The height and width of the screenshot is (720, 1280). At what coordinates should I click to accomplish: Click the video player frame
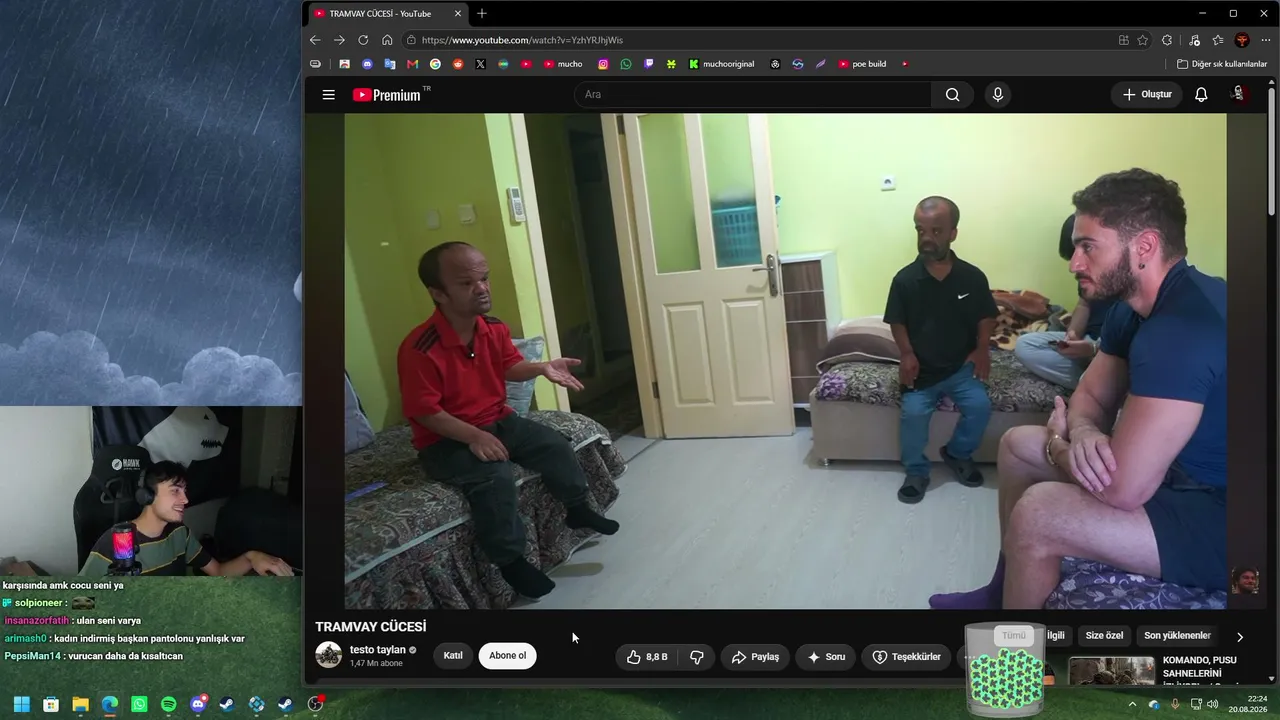tap(785, 361)
